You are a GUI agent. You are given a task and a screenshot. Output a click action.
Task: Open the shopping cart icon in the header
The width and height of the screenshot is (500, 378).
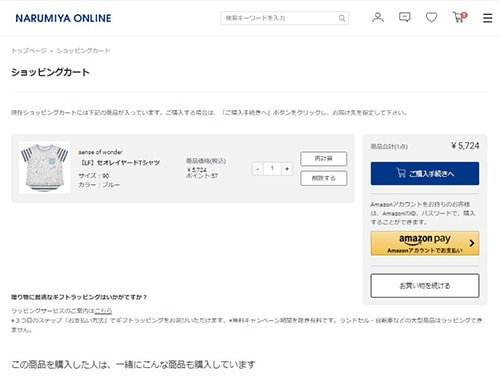pyautogui.click(x=459, y=17)
